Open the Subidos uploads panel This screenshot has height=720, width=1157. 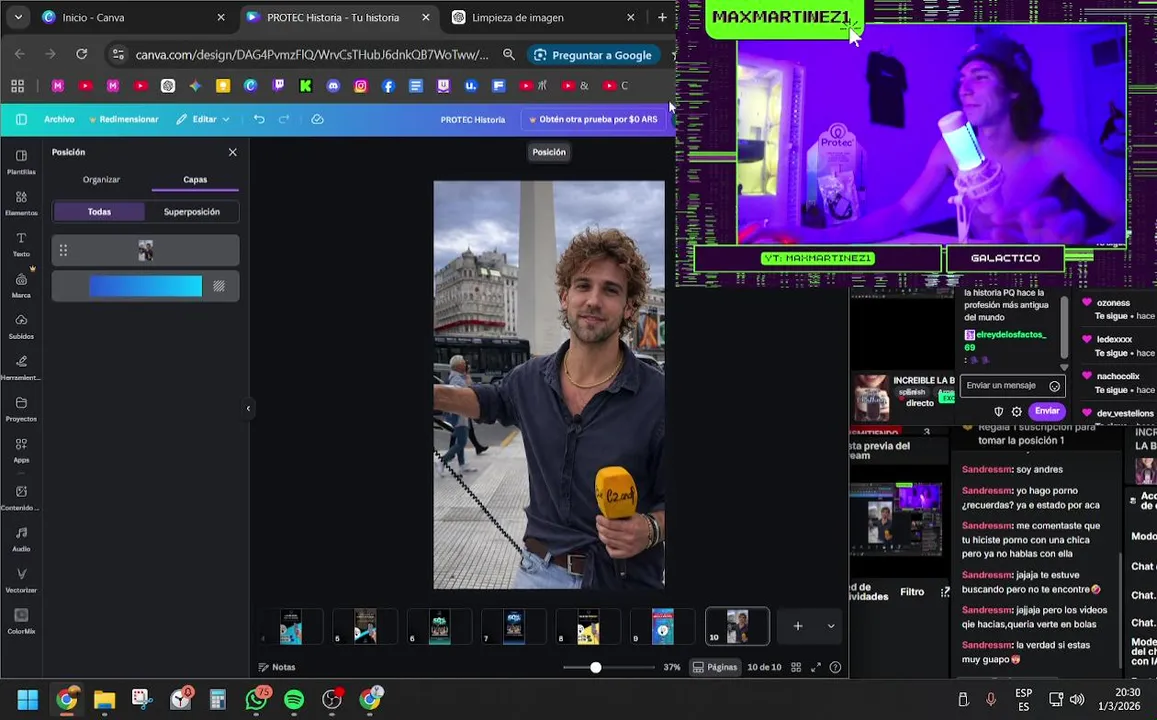(x=21, y=326)
